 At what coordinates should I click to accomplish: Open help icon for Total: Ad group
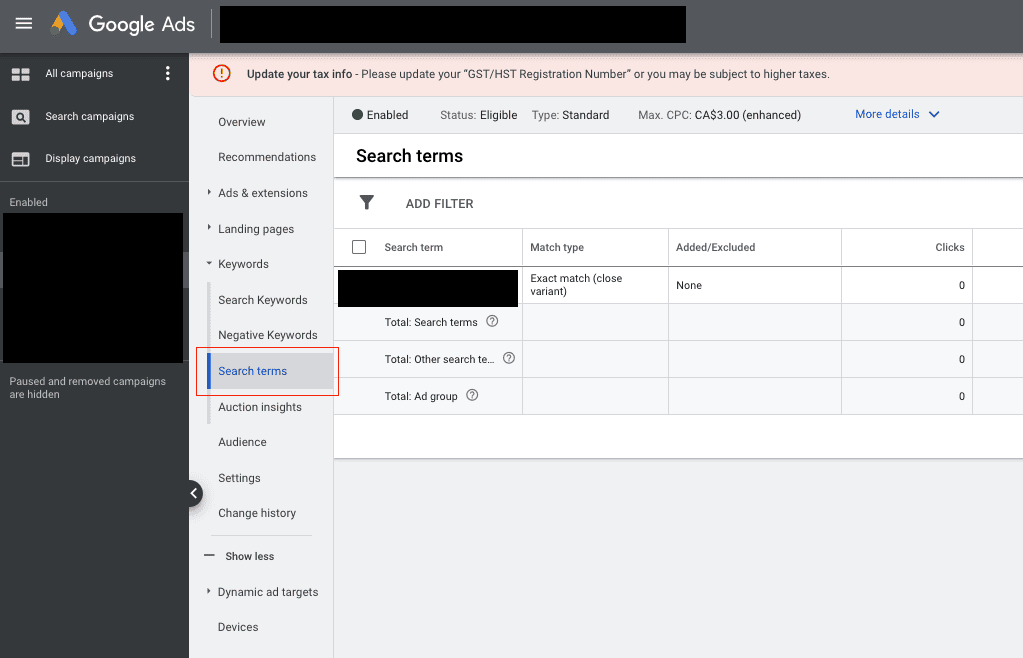(472, 396)
